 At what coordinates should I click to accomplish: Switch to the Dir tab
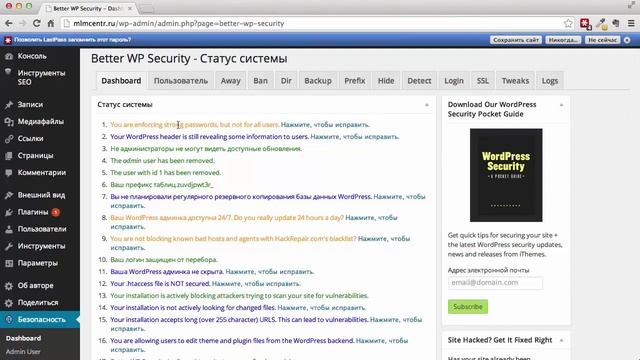pos(286,81)
